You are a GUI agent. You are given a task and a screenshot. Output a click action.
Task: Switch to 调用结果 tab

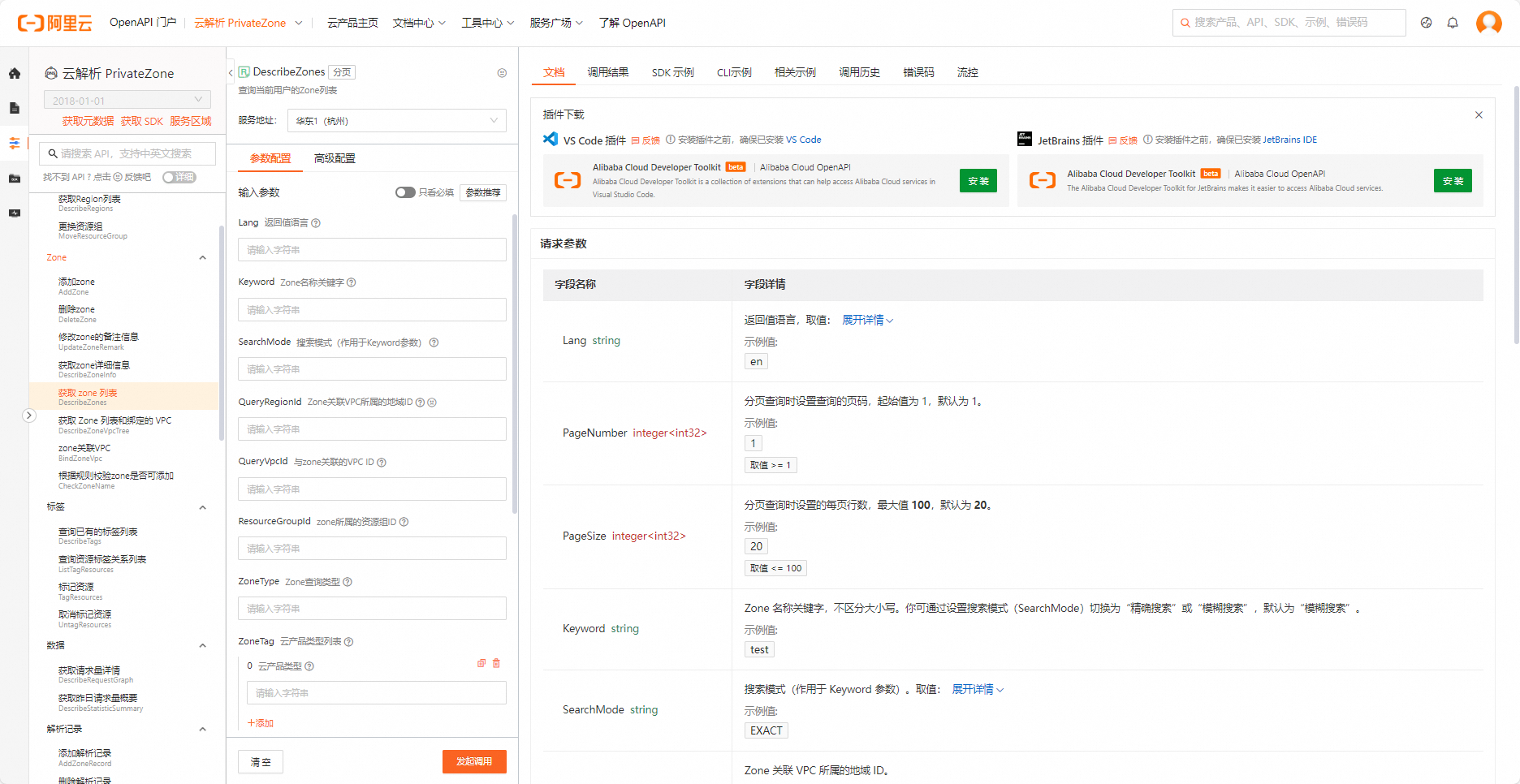(608, 72)
